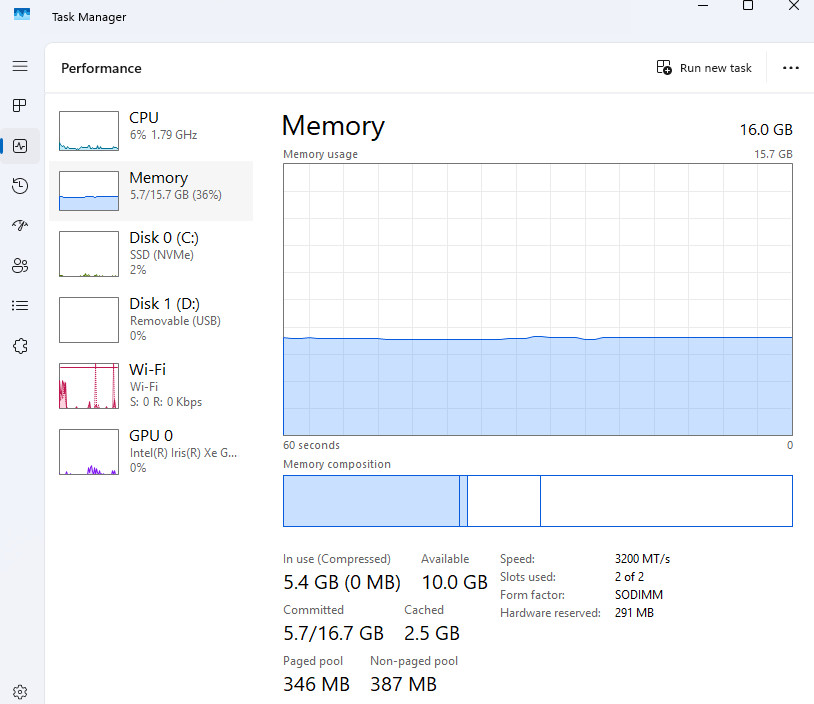814x704 pixels.
Task: Open the Users page icon
Action: 20,265
